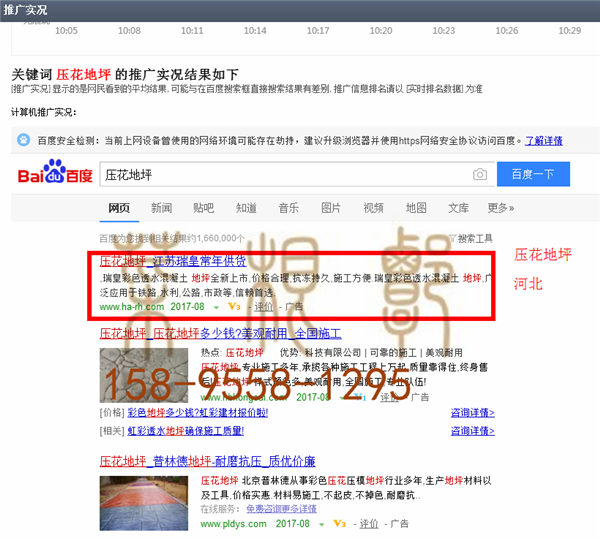Open result 压花地坪多少钱?美观耐用_全国施工
This screenshot has height=543, width=600.
click(220, 333)
